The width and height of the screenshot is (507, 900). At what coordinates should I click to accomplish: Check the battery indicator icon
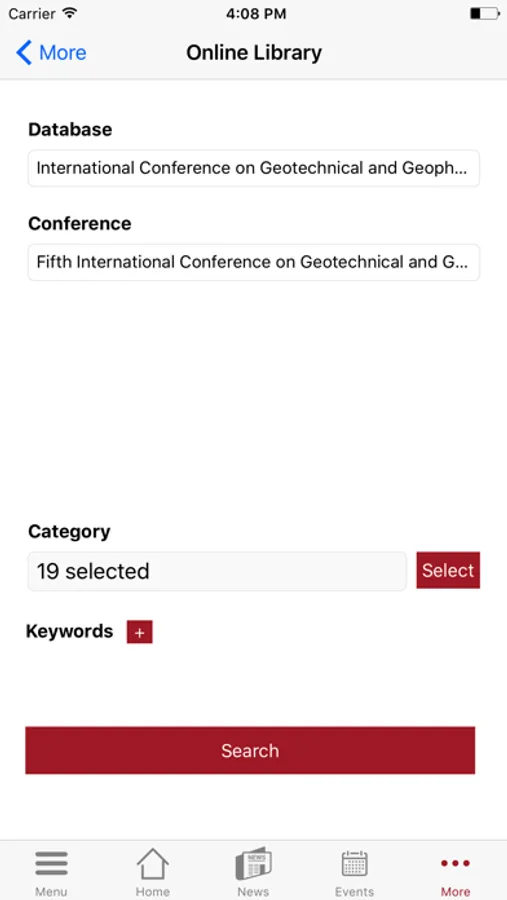(485, 14)
